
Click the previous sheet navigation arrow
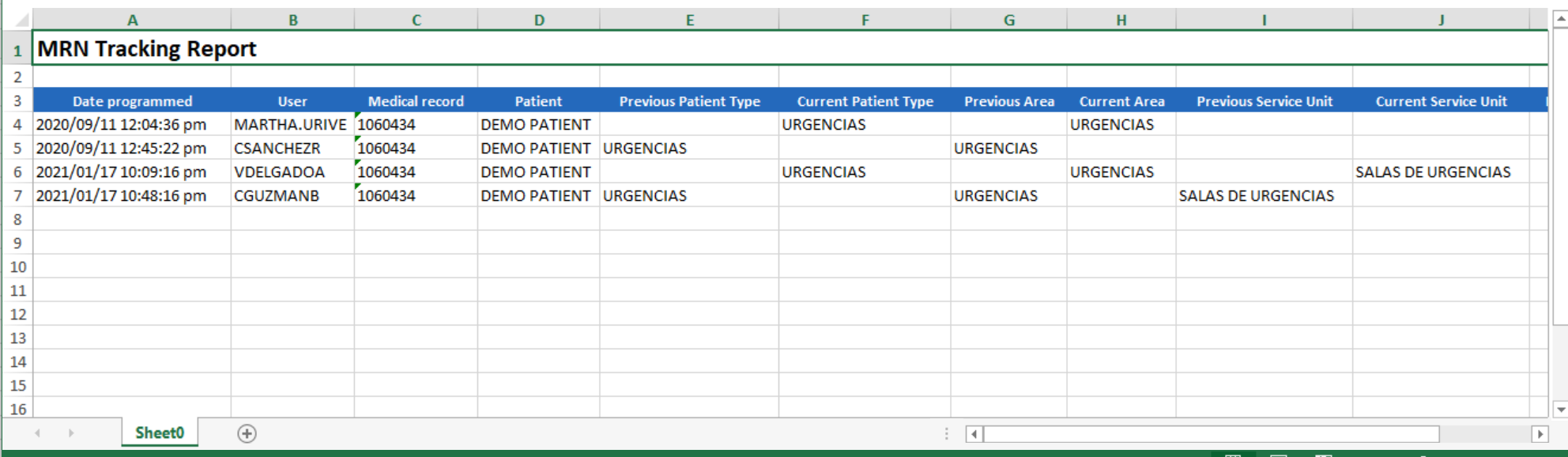point(38,433)
